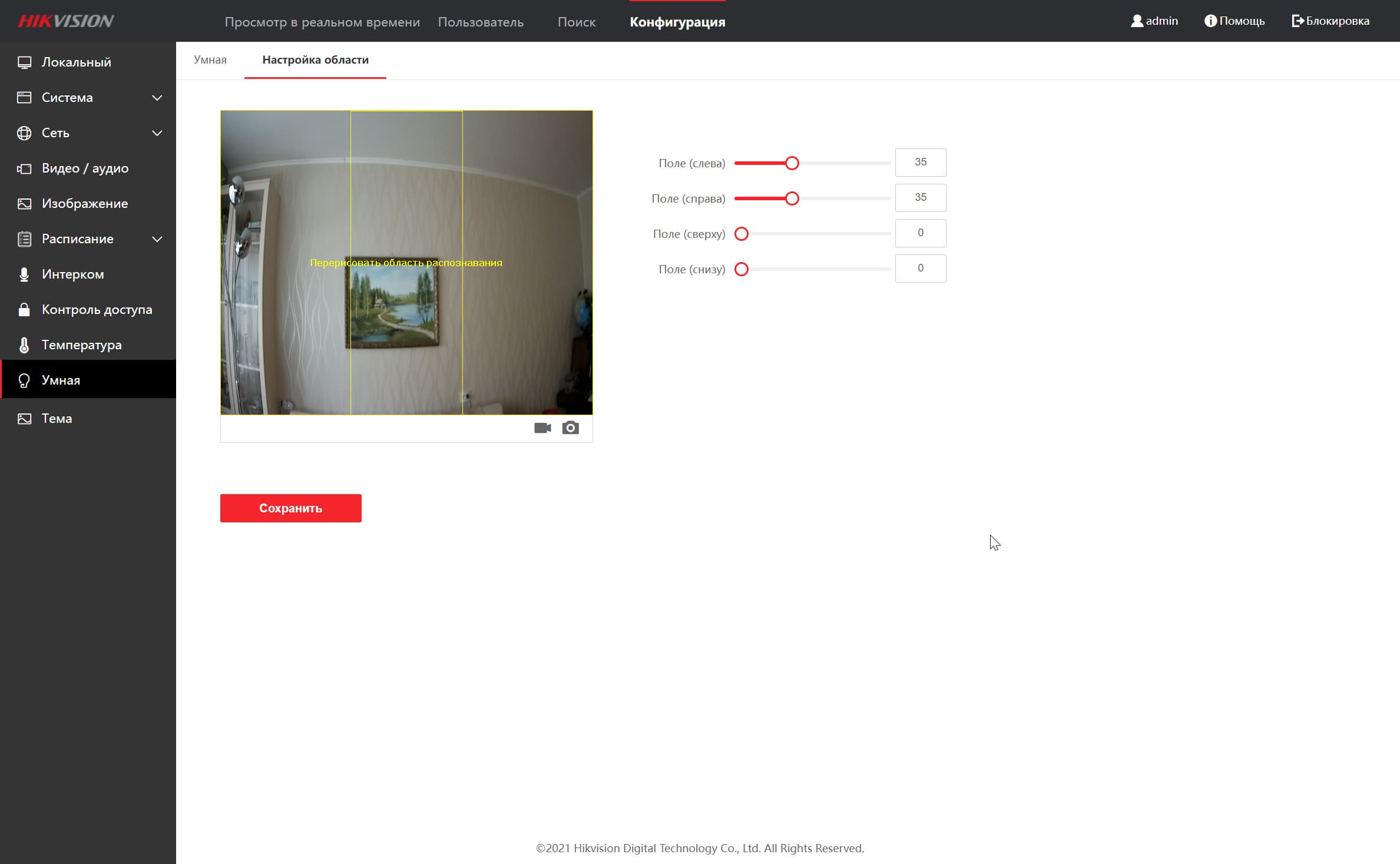Open the Поиск top menu
This screenshot has height=864, width=1400.
point(576,22)
